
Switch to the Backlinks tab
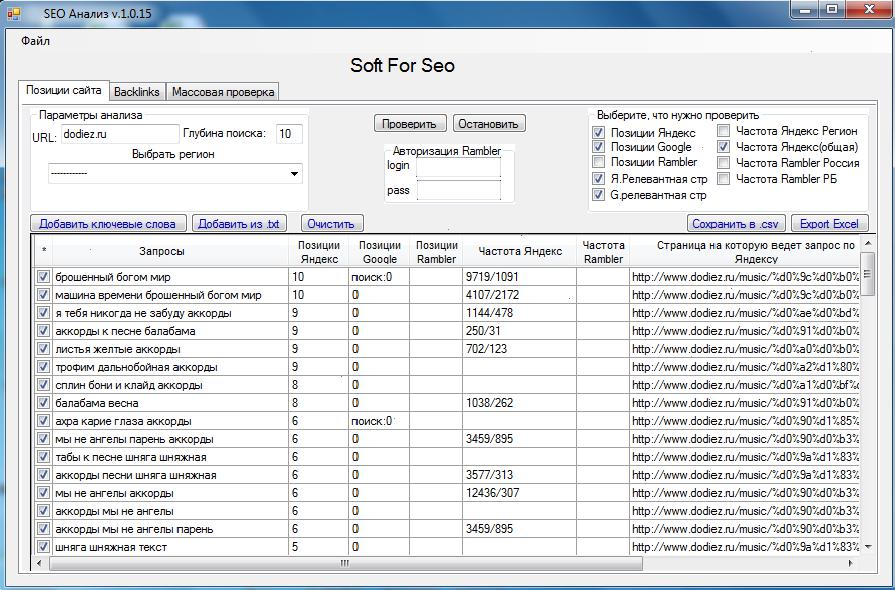coord(137,92)
